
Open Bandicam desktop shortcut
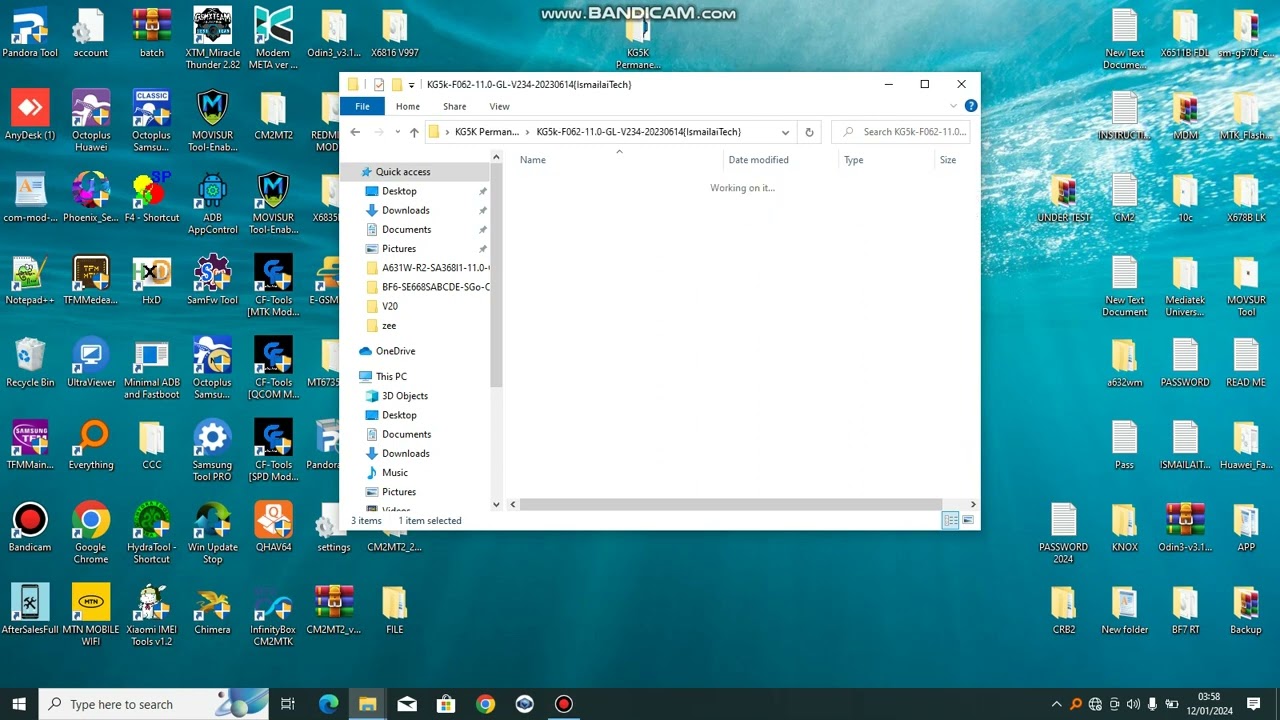tap(30, 526)
